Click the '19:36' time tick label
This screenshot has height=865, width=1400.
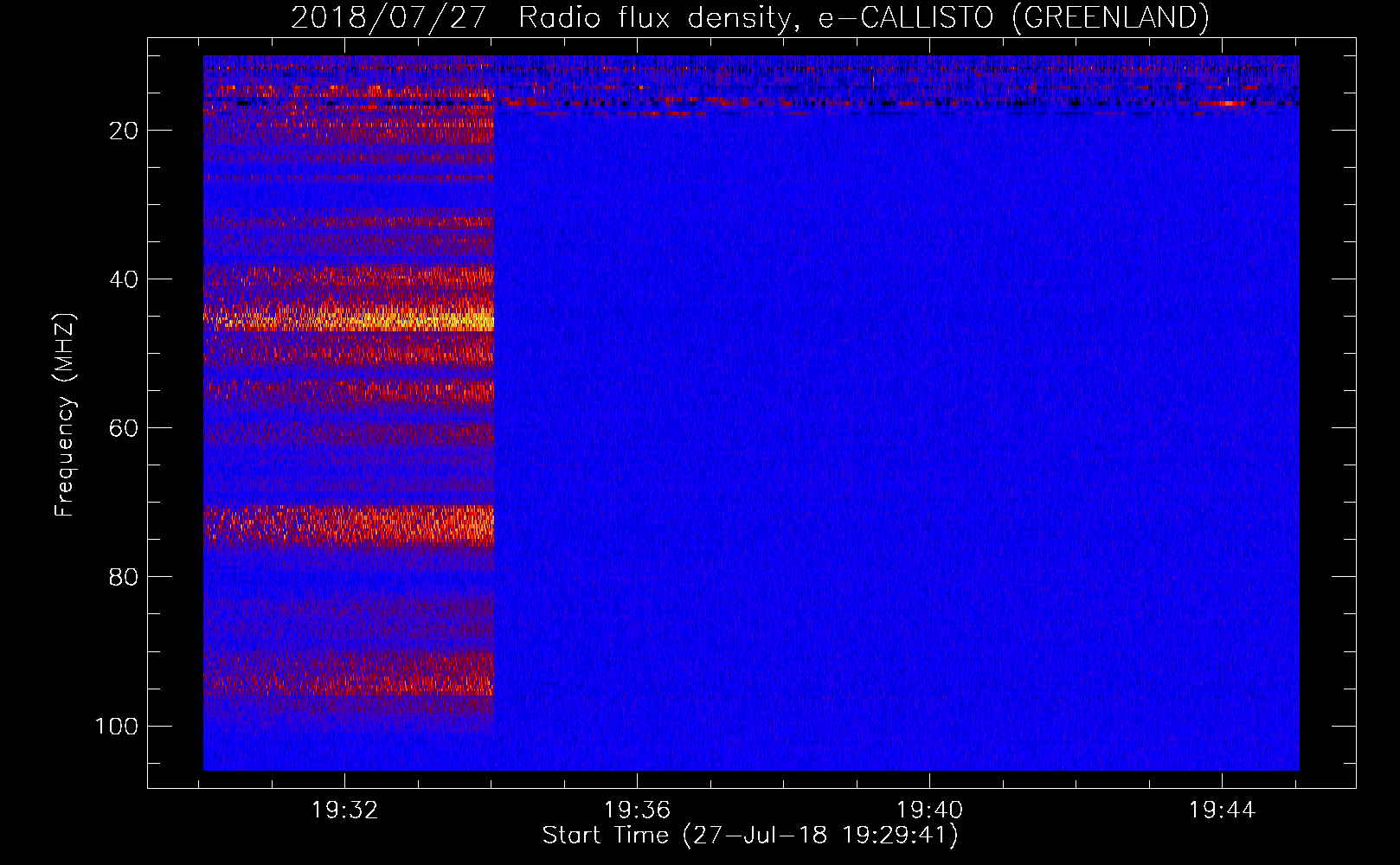coord(637,811)
